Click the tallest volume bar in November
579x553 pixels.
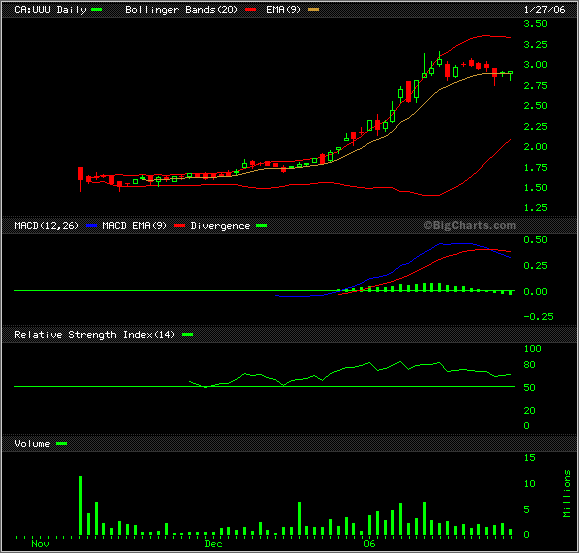coord(80,506)
